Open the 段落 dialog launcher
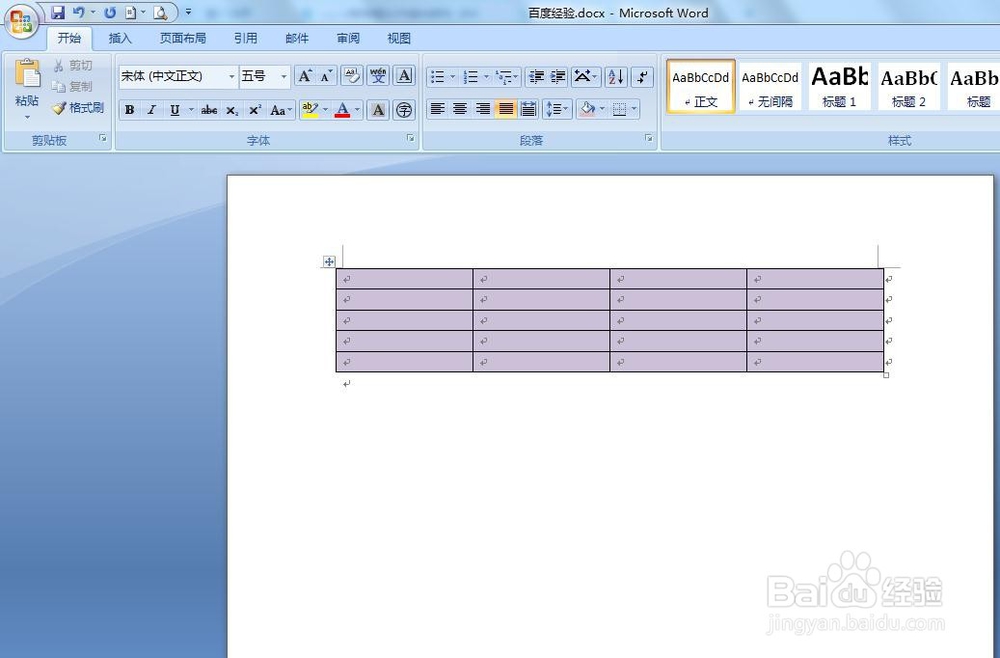This screenshot has width=1000, height=658. click(649, 138)
